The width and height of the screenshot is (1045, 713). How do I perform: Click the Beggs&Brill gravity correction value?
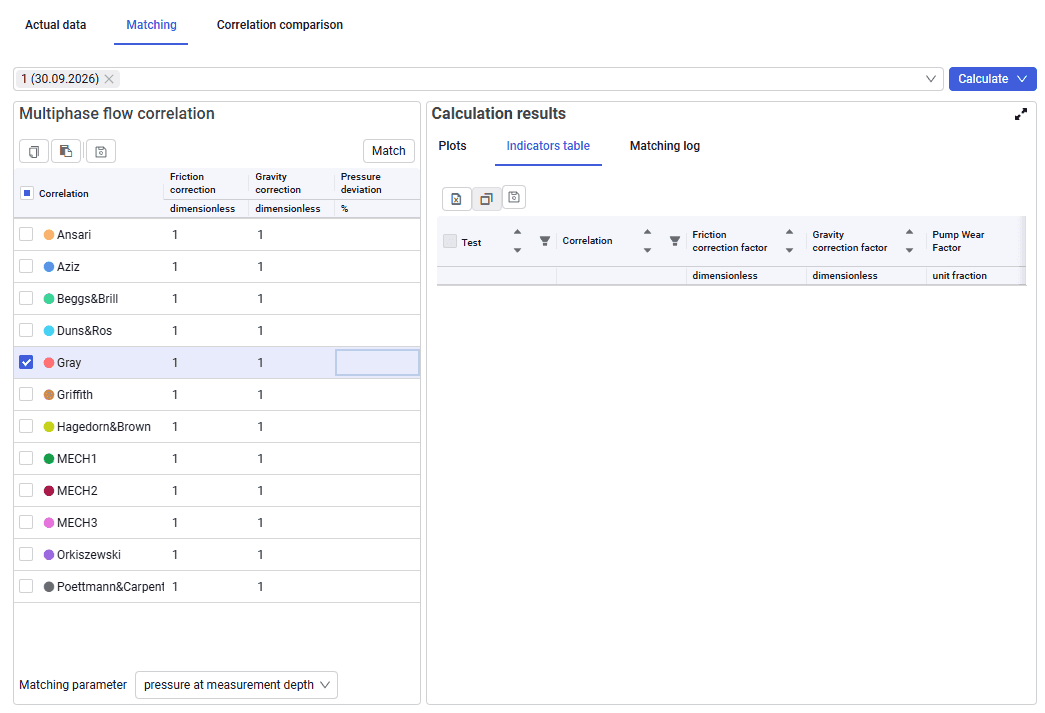(x=261, y=299)
